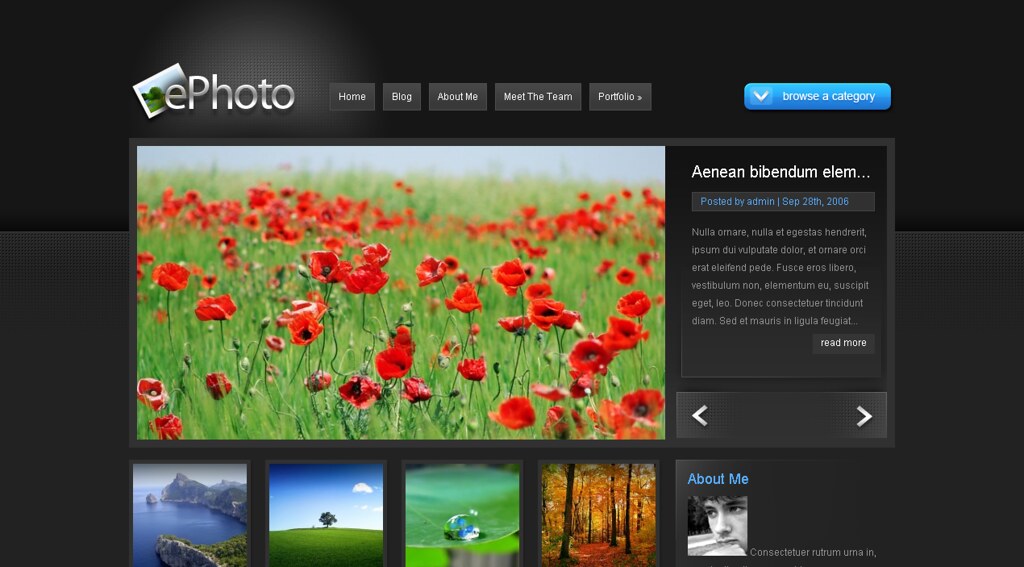This screenshot has width=1024, height=567.
Task: Open the About Me menu item
Action: click(x=457, y=97)
